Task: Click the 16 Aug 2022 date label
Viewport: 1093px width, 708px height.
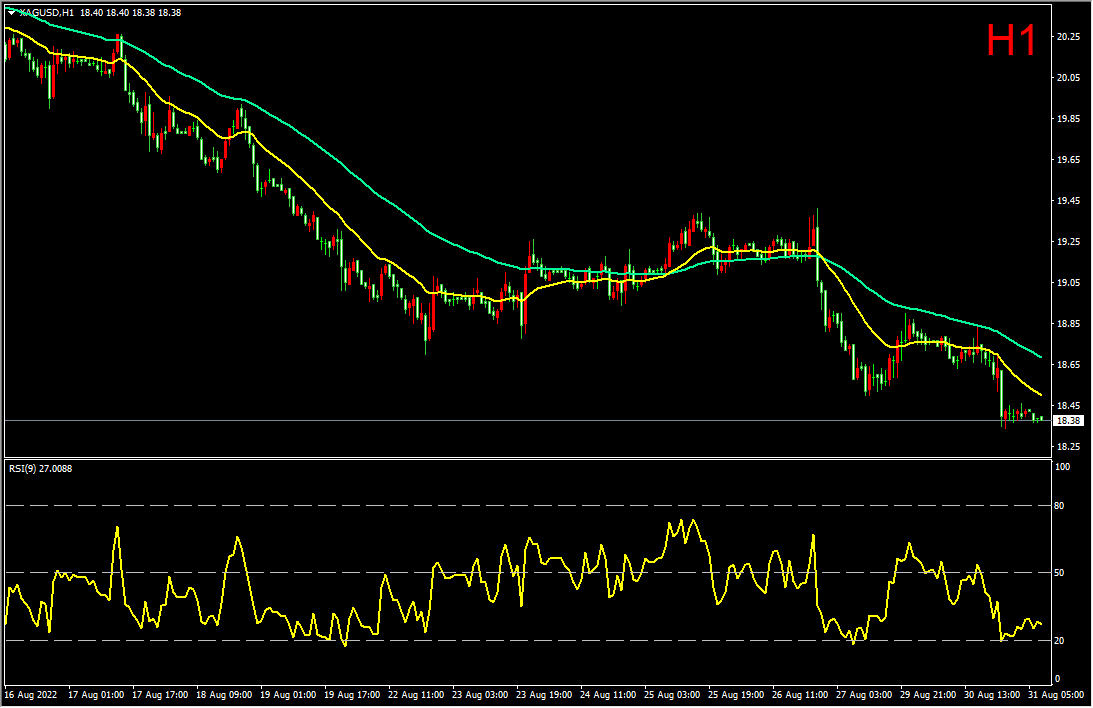Action: tap(31, 695)
